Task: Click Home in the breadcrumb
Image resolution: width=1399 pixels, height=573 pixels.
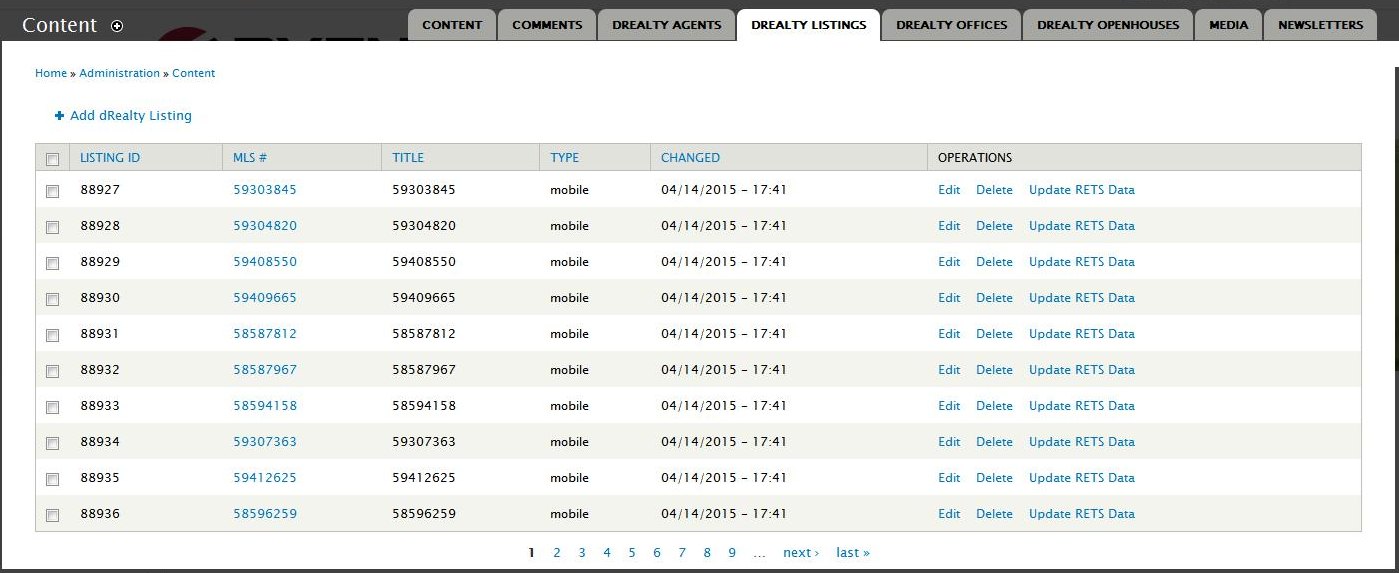Action: 51,73
